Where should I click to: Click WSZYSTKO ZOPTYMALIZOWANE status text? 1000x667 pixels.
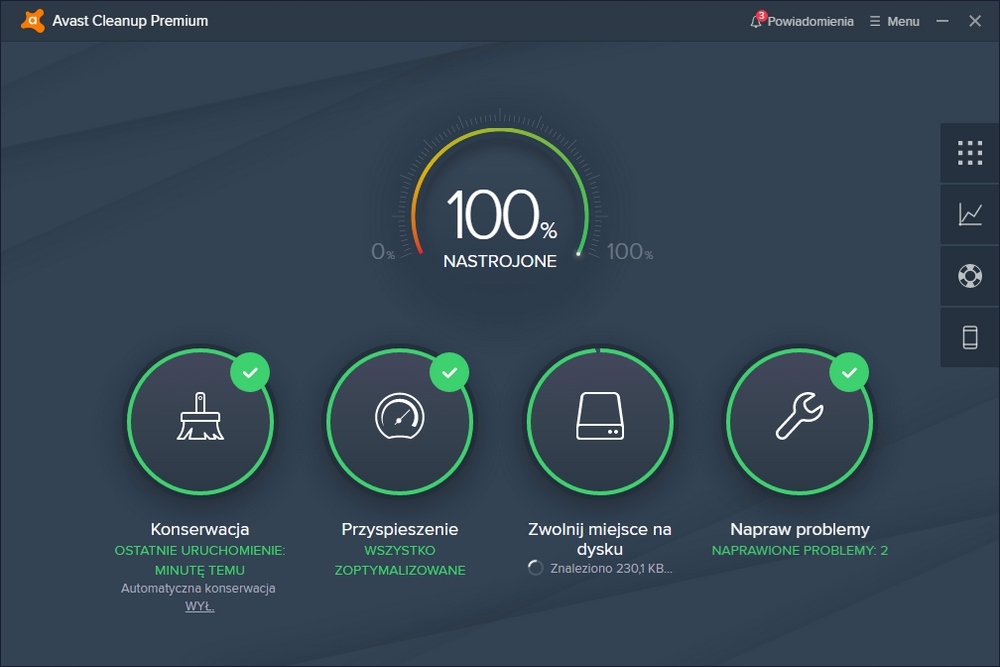point(400,560)
